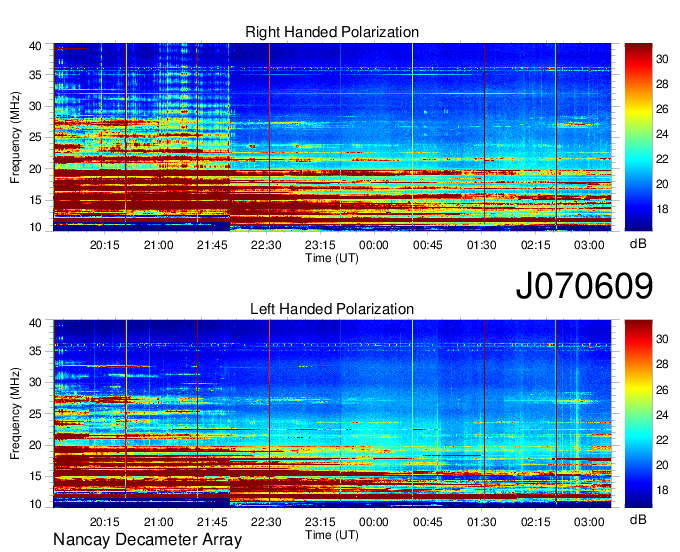The image size is (680, 552).
Task: Click the "25" frequency tick on Right Handed plot
Action: (x=35, y=137)
